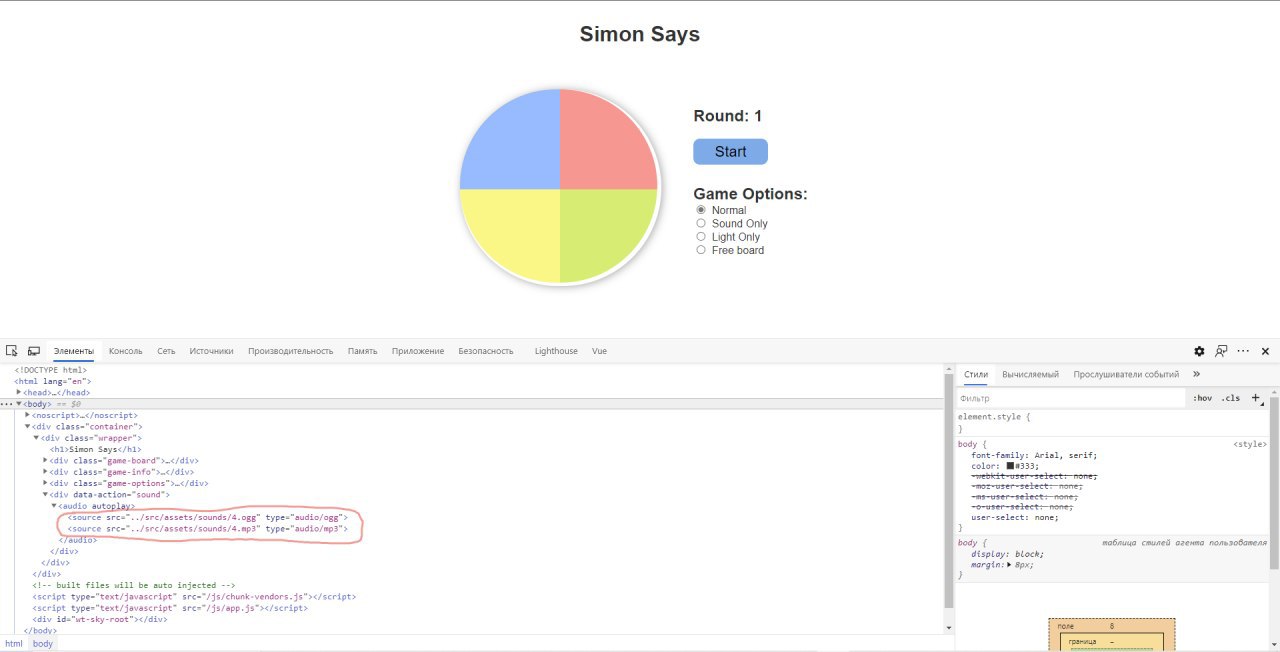Image resolution: width=1280 pixels, height=652 pixels.
Task: Click the body breadcrumb item
Action: pos(42,644)
